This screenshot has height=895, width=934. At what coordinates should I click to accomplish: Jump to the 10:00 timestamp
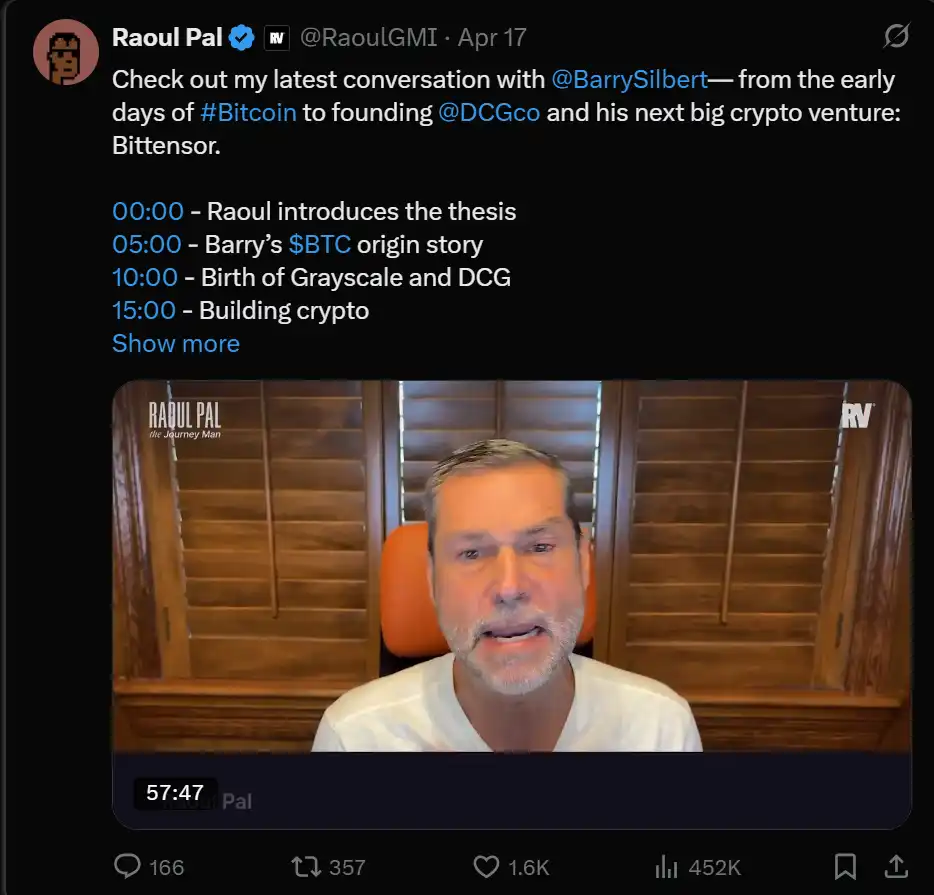(145, 277)
